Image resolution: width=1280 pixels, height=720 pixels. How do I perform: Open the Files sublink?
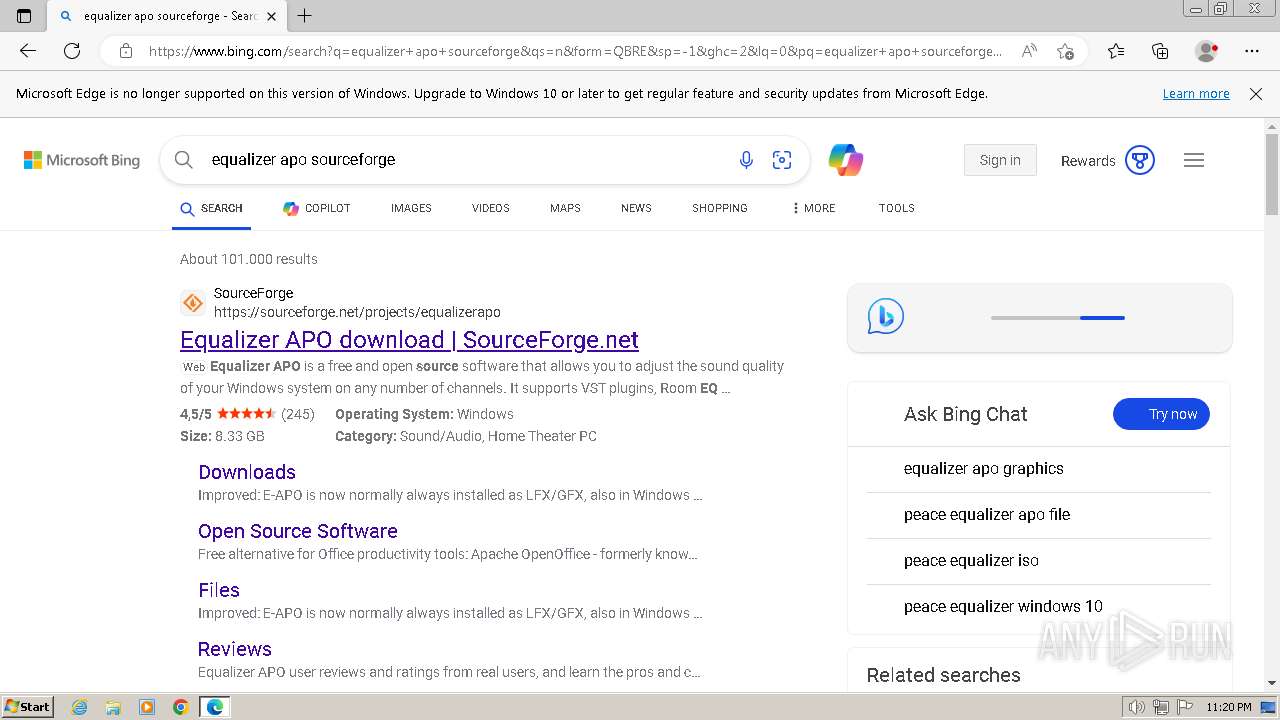(219, 590)
